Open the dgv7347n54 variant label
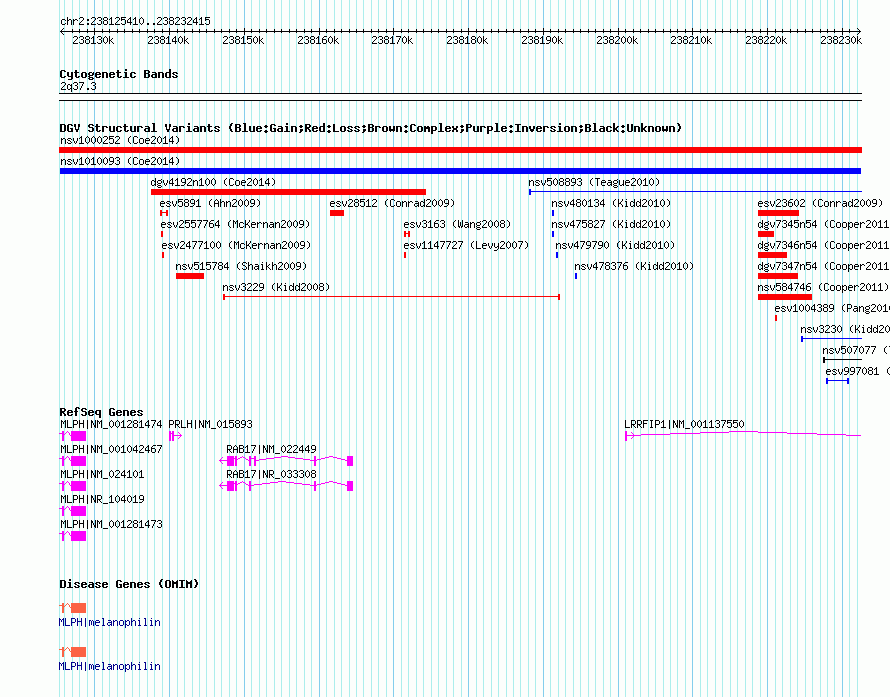This screenshot has width=890, height=697. [823, 266]
